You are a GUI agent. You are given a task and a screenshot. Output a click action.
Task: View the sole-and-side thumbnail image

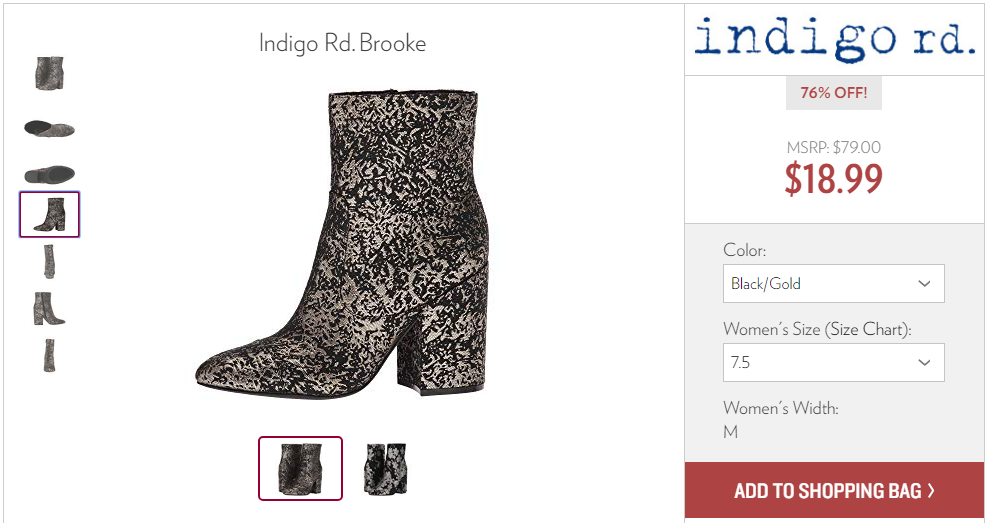click(x=49, y=129)
